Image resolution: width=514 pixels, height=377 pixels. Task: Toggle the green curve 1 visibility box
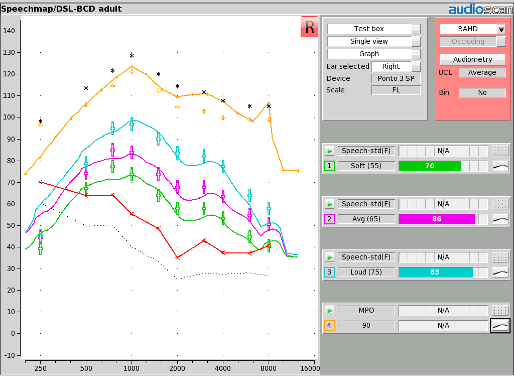coord(329,166)
